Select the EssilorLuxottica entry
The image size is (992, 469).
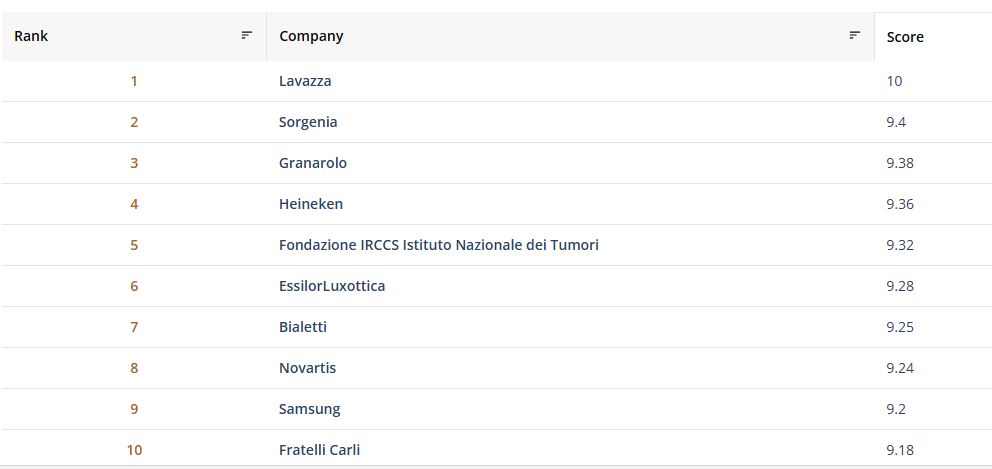pyautogui.click(x=332, y=286)
